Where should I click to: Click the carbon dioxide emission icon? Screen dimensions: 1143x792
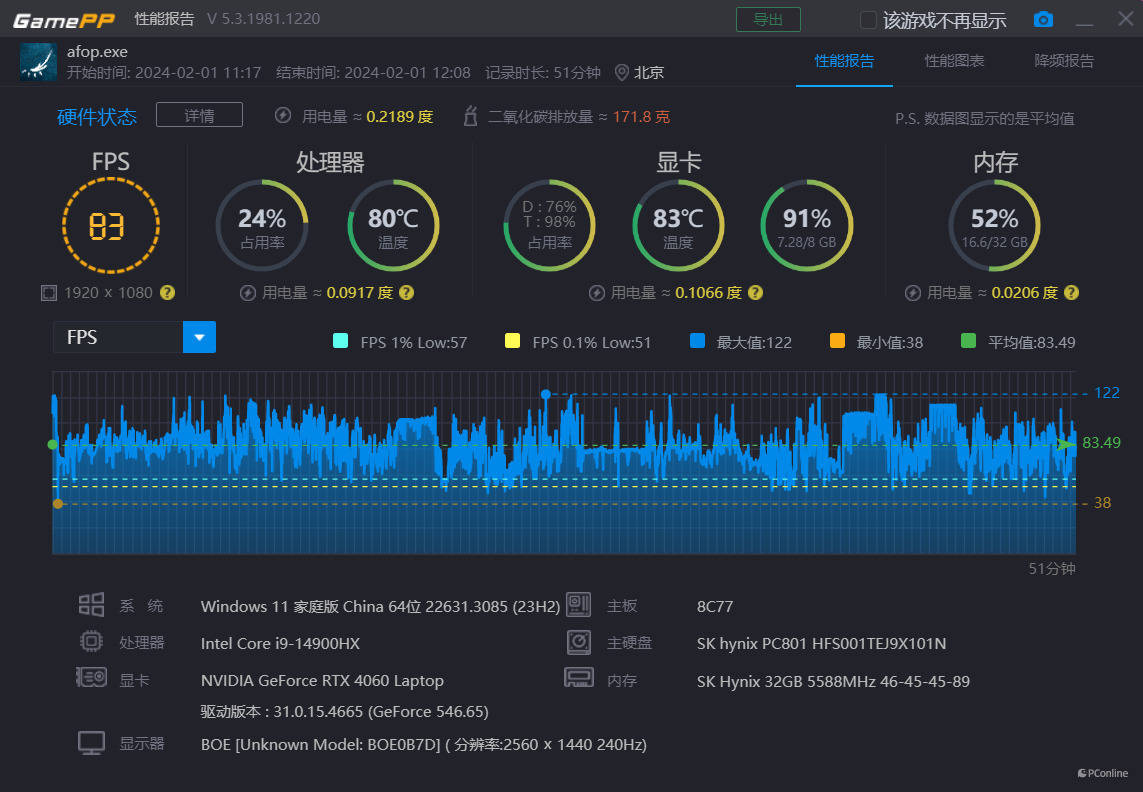pyautogui.click(x=470, y=117)
